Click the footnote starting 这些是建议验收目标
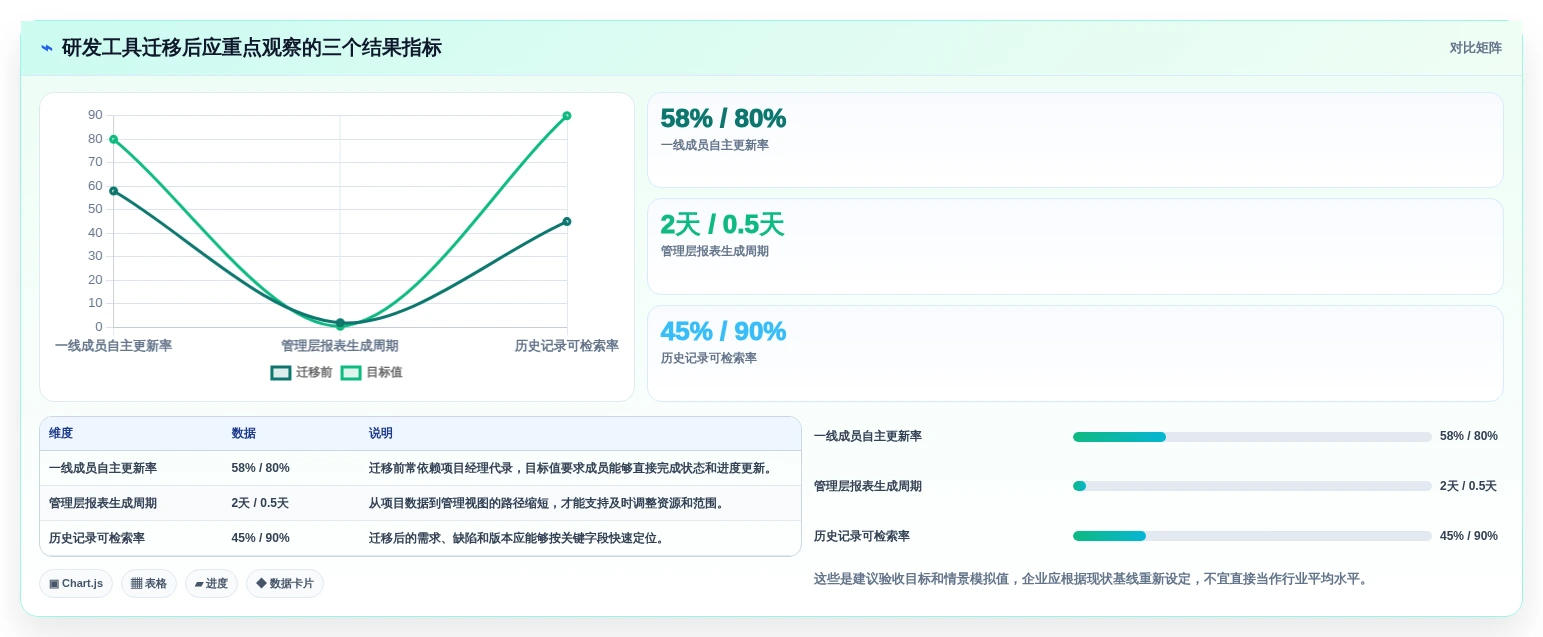The height and width of the screenshot is (637, 1543). tap(1090, 579)
